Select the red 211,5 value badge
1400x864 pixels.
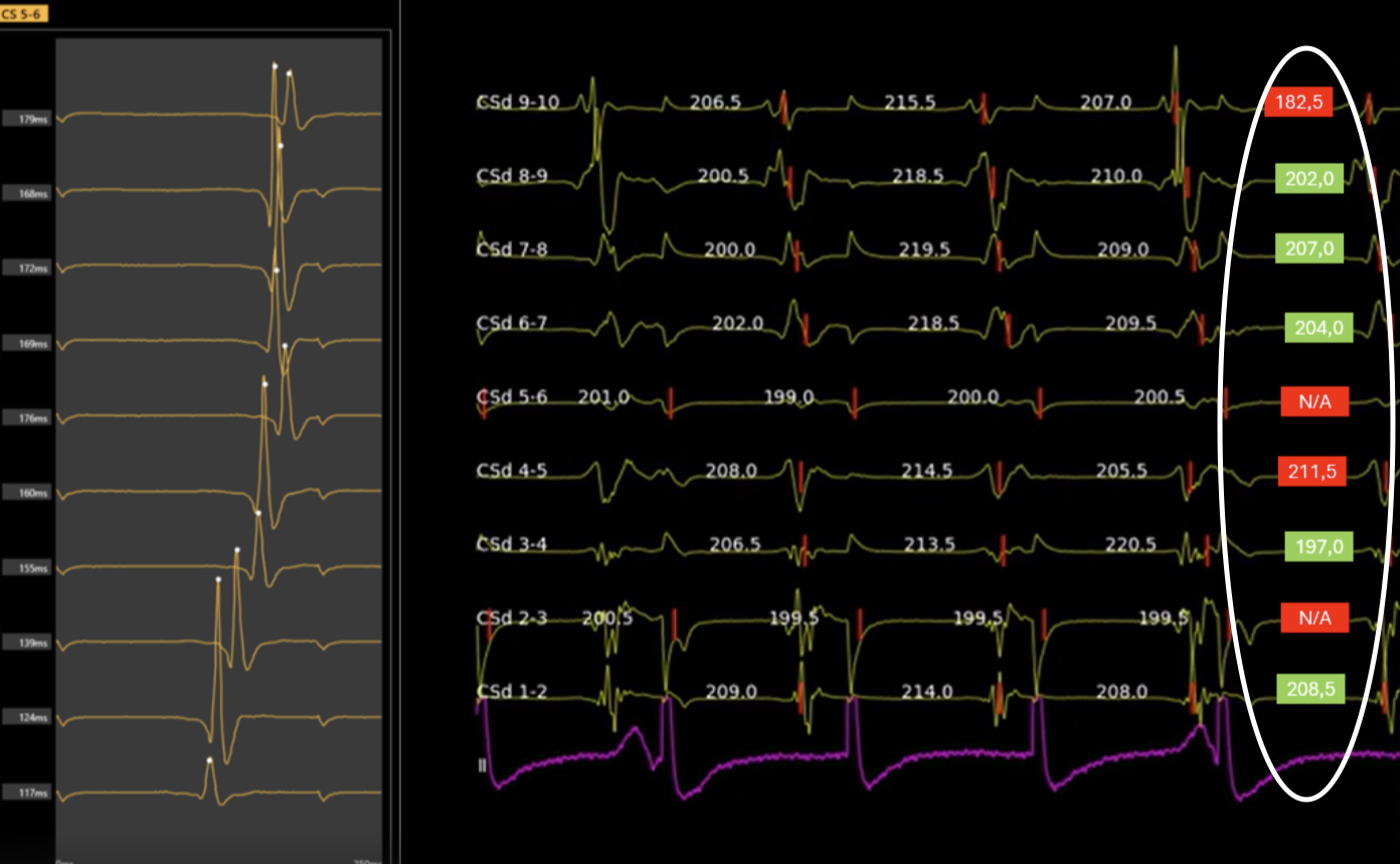tap(1312, 471)
